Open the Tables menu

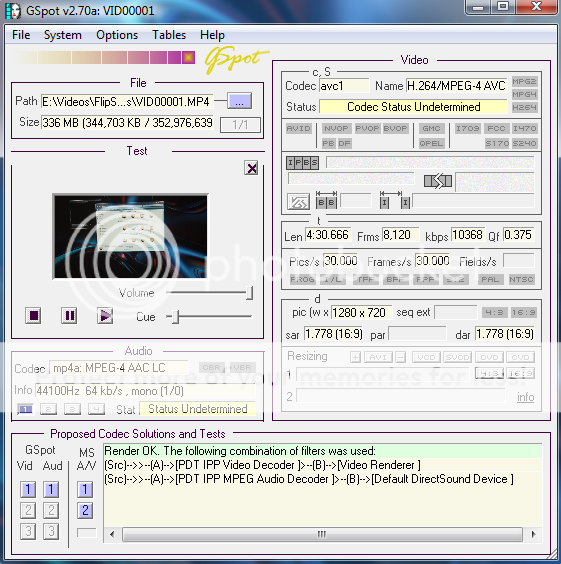point(169,35)
